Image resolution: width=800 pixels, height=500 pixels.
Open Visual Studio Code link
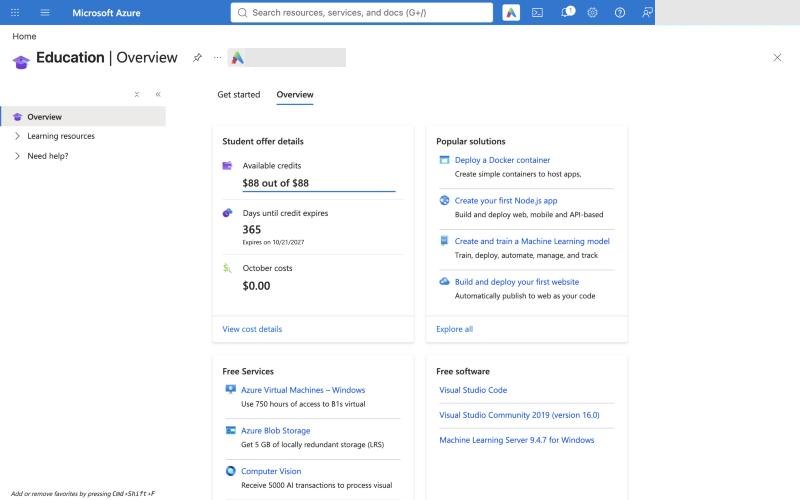[x=473, y=390]
